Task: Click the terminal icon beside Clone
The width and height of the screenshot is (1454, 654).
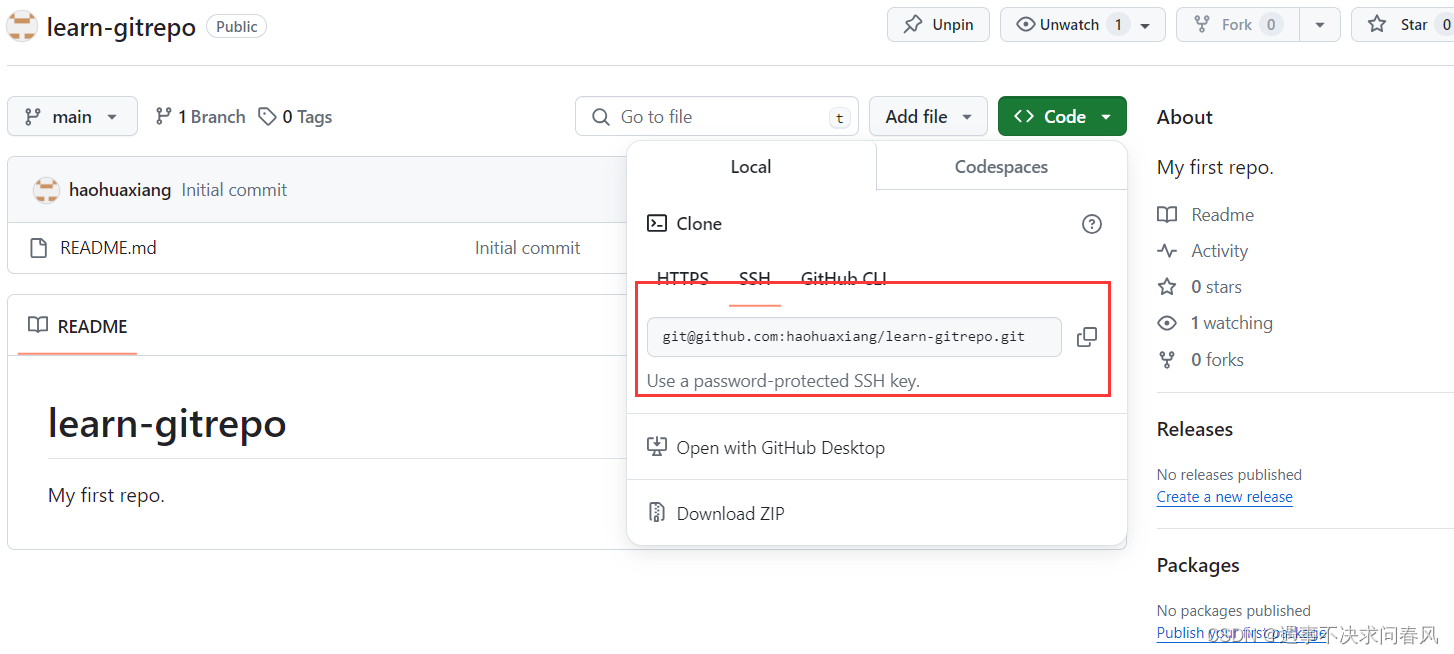Action: click(657, 223)
